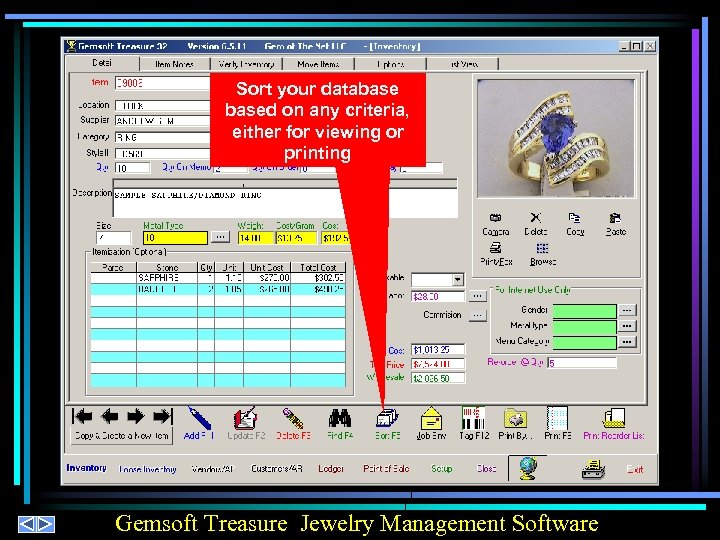
Task: Browse for a picture file
Action: pos(543,254)
